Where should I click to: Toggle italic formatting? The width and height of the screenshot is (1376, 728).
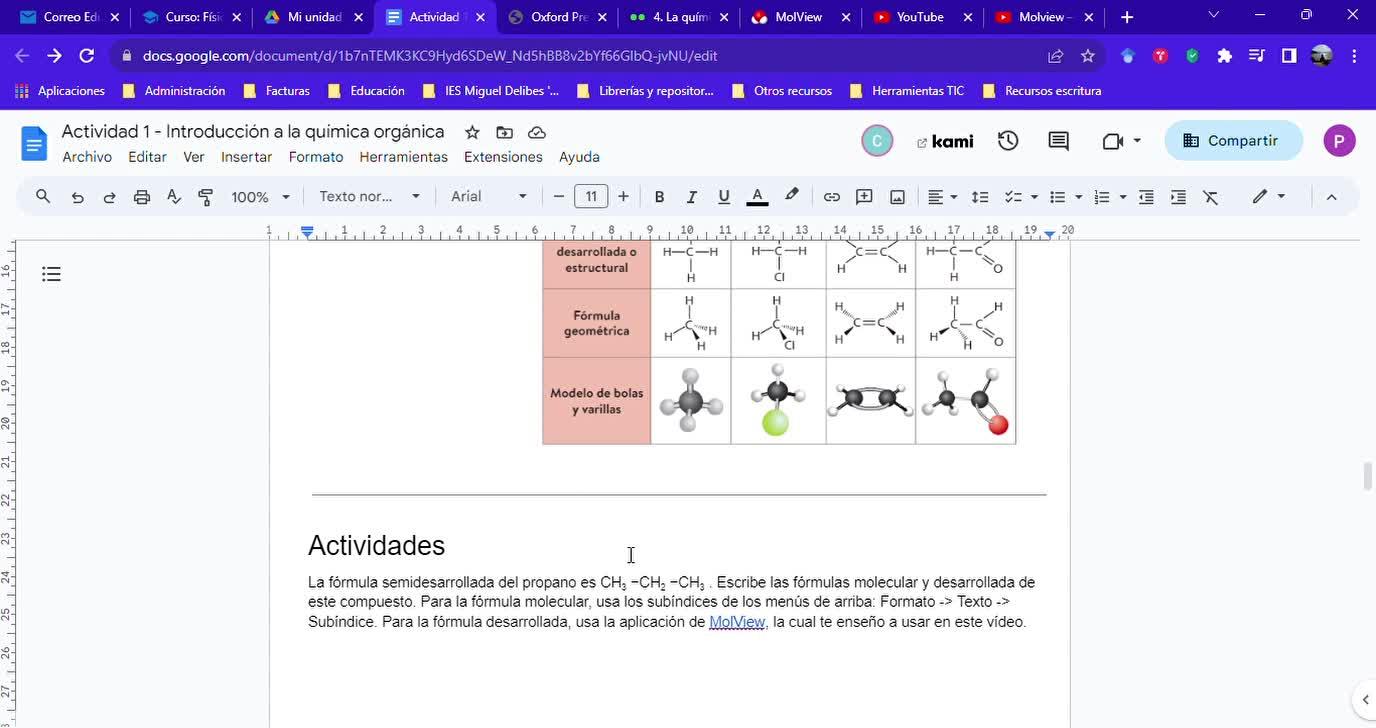[x=691, y=197]
